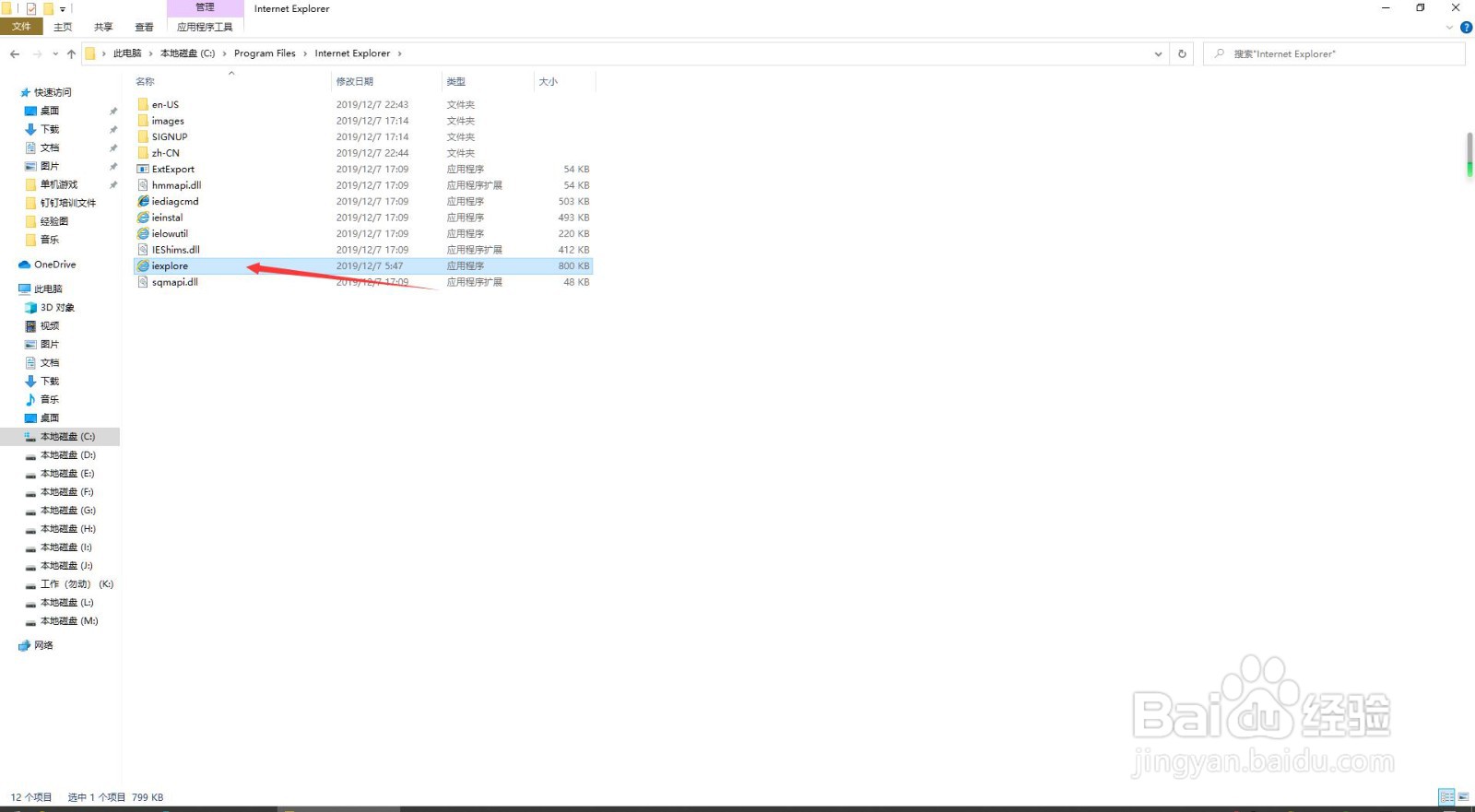Open the zh-CN folder icon
The width and height of the screenshot is (1475, 812).
click(143, 153)
